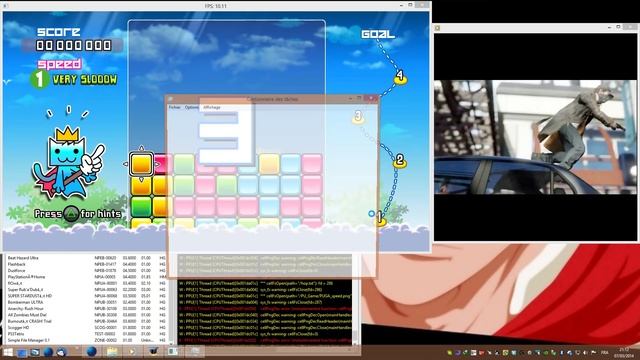
Task: Select PS3Tetris in the game list
Action: click(x=87, y=334)
